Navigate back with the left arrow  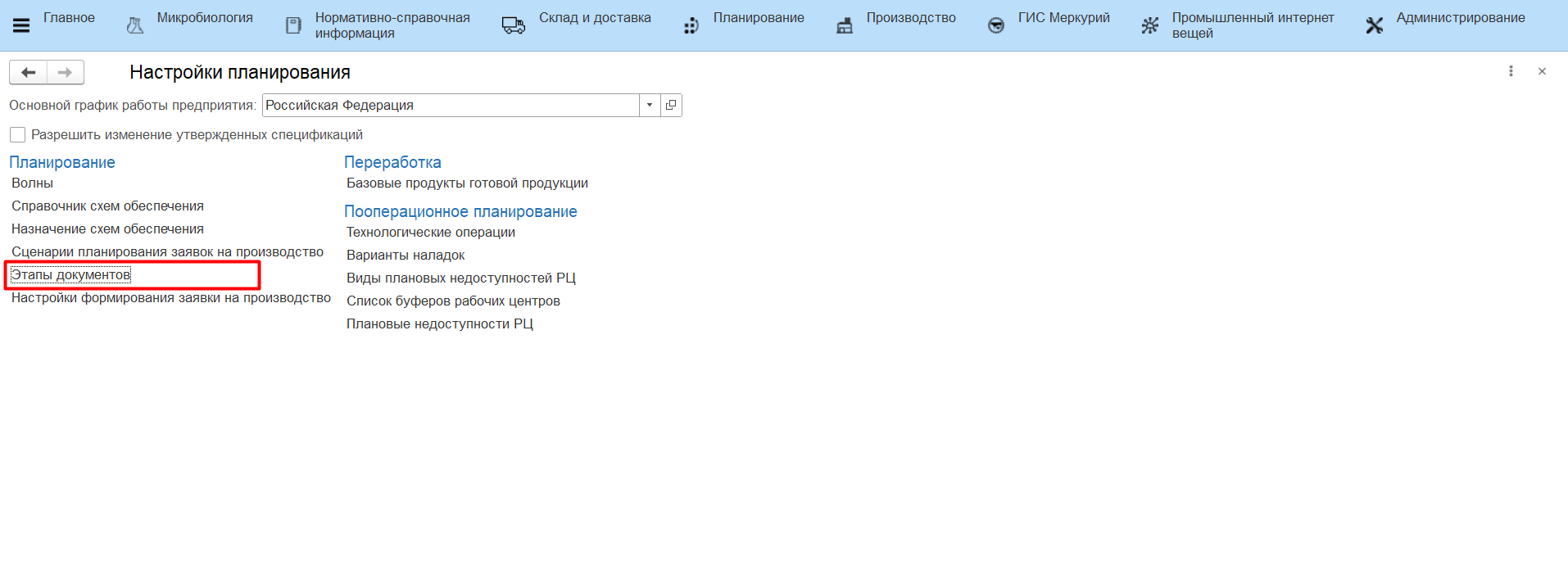tap(29, 73)
